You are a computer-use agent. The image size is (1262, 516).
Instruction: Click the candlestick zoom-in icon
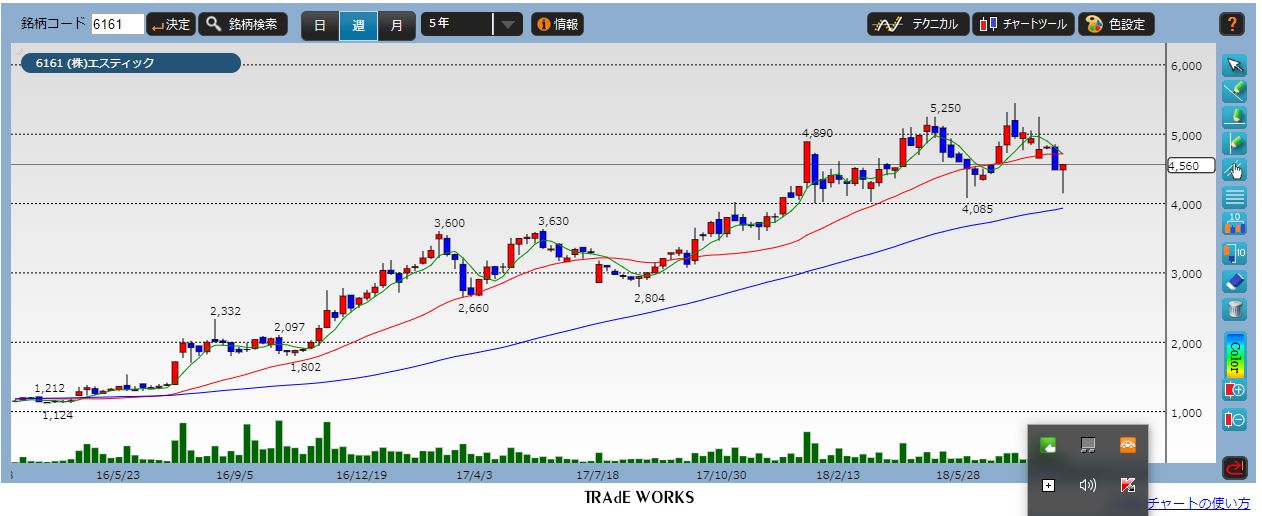point(1234,390)
